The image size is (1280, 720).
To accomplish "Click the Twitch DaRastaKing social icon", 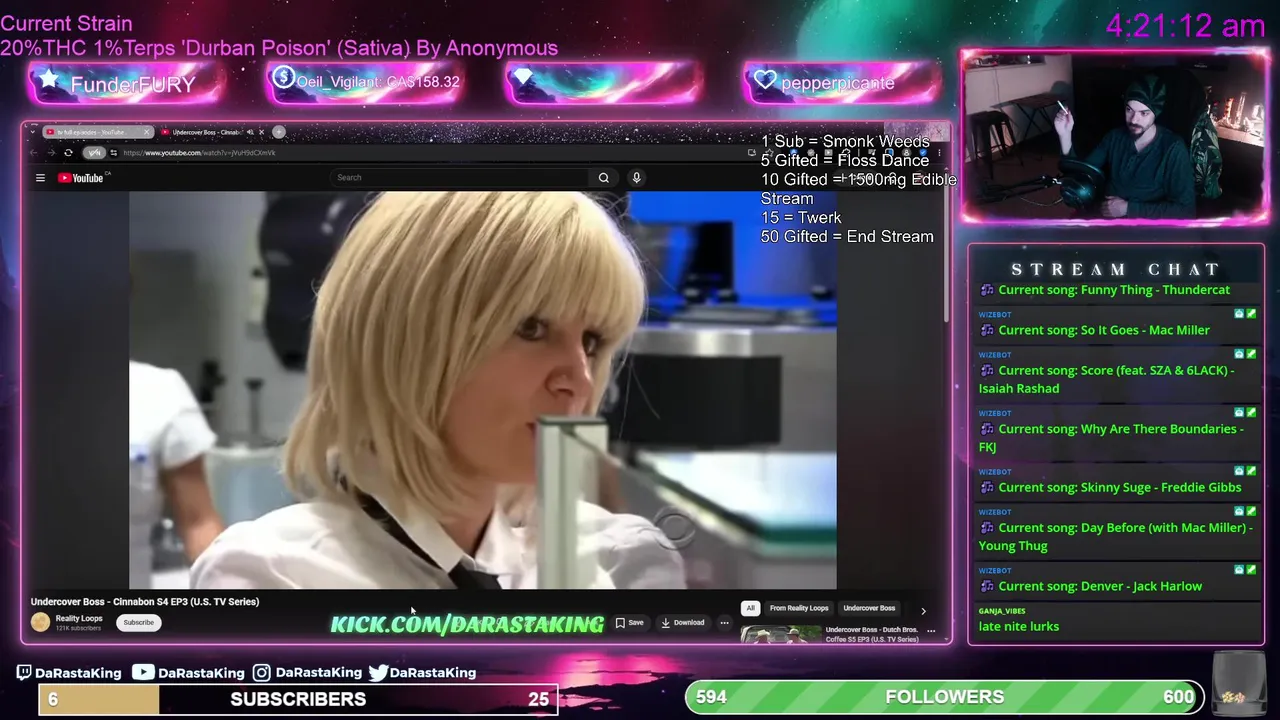I will click(25, 673).
